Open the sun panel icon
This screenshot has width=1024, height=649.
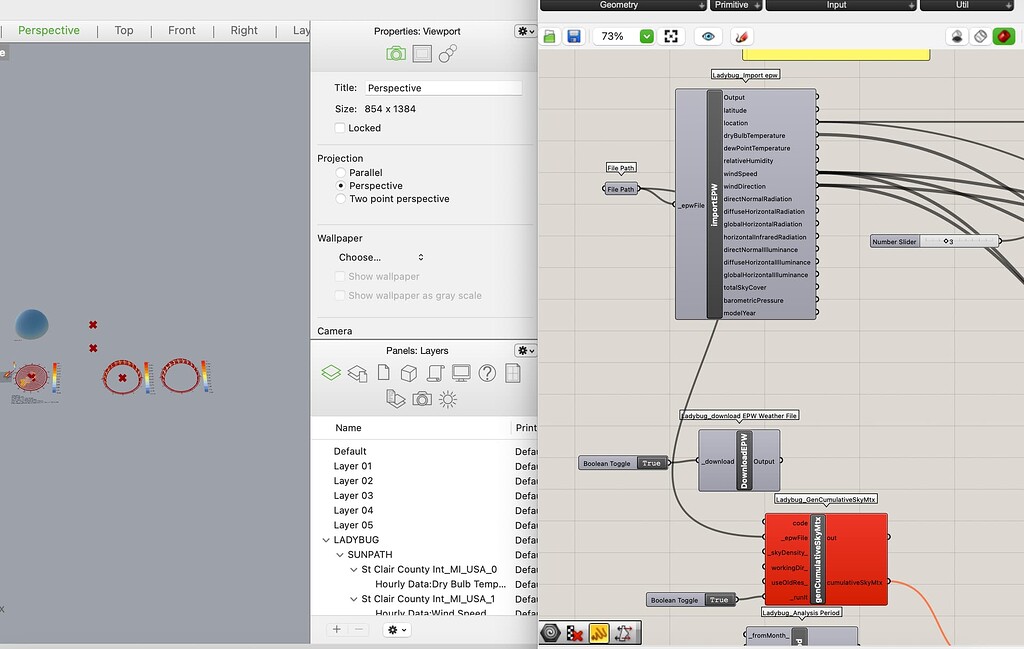448,399
